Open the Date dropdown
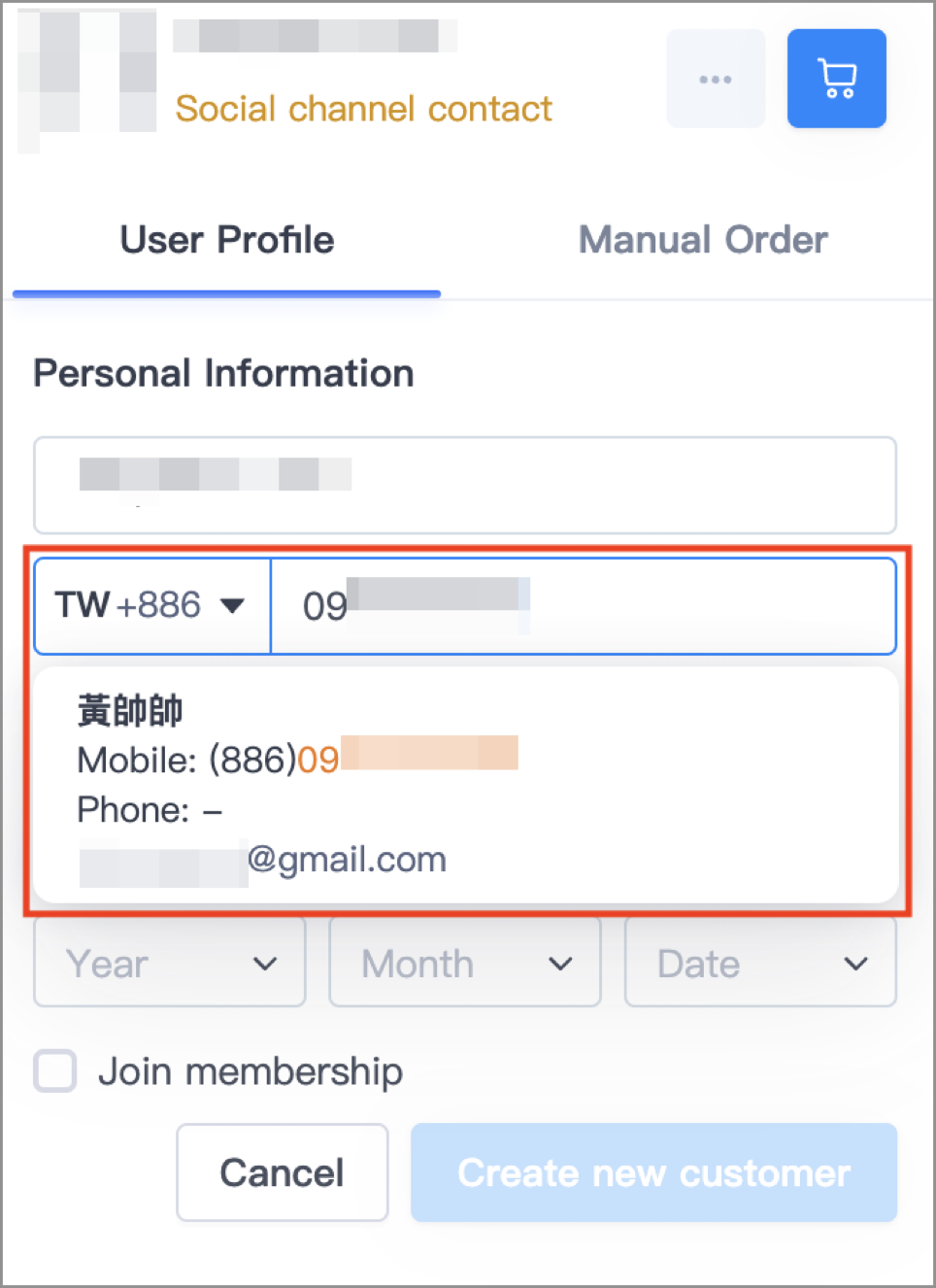 pyautogui.click(x=760, y=963)
